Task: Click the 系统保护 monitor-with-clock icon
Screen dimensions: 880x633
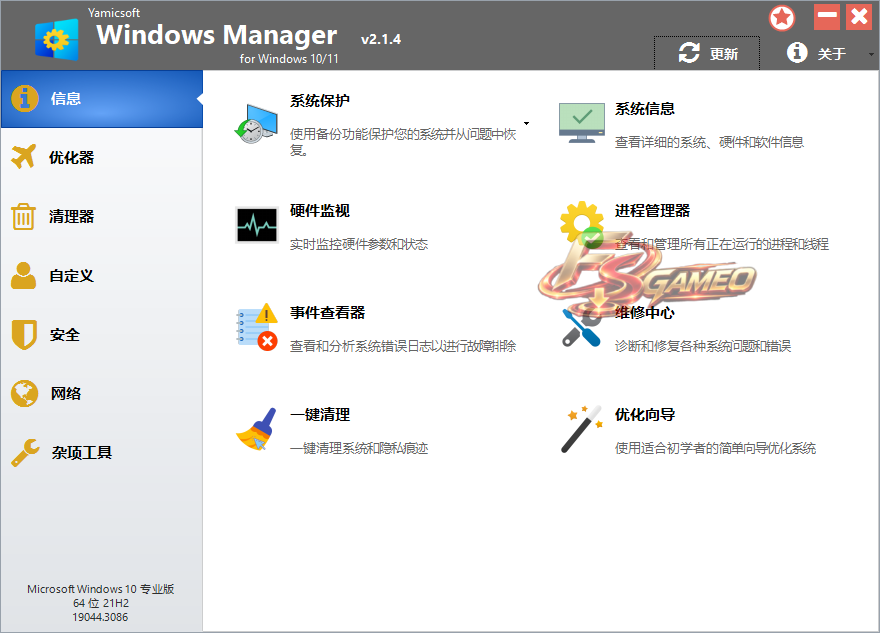Action: (x=256, y=124)
